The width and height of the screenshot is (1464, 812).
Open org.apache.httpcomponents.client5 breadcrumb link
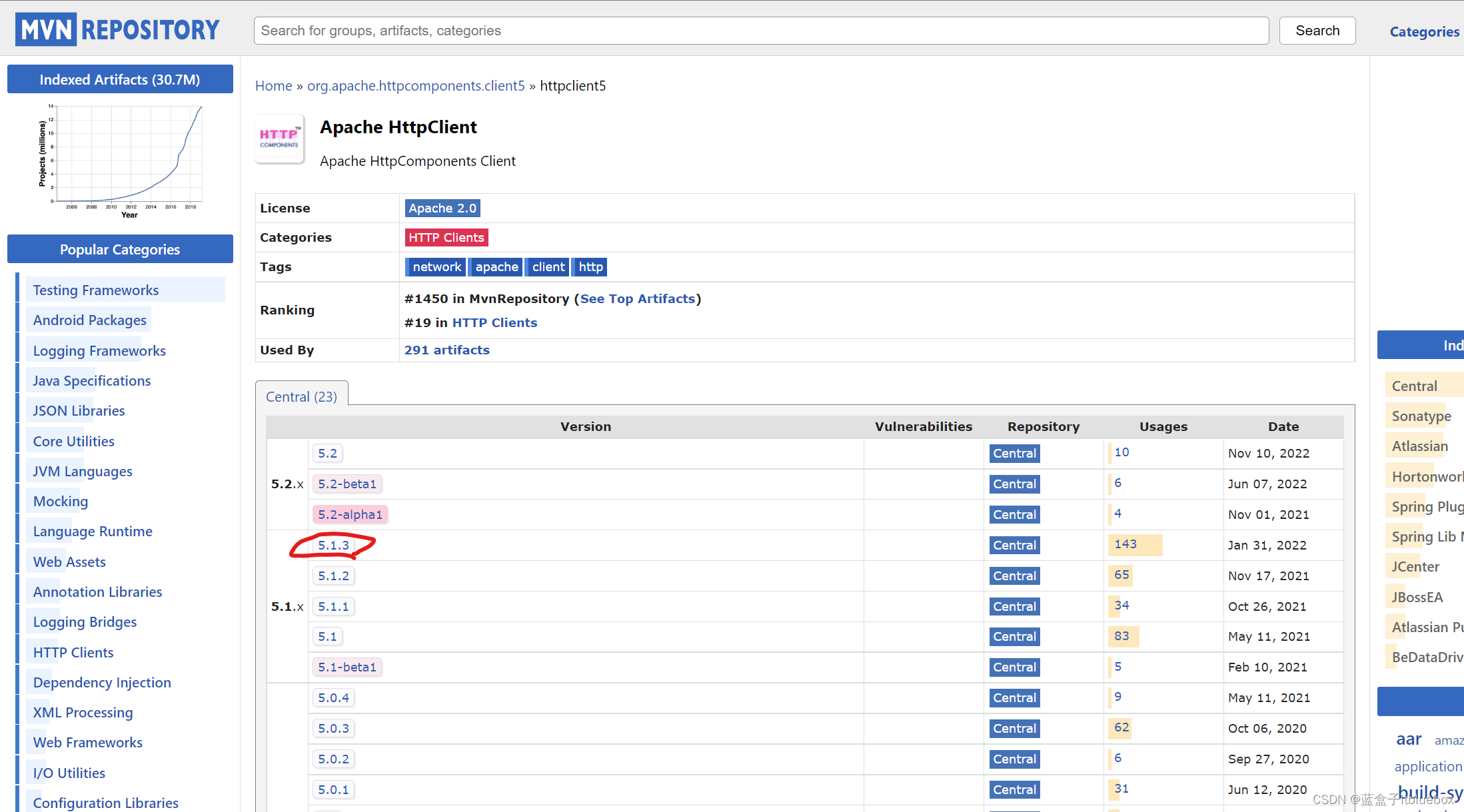coord(416,86)
